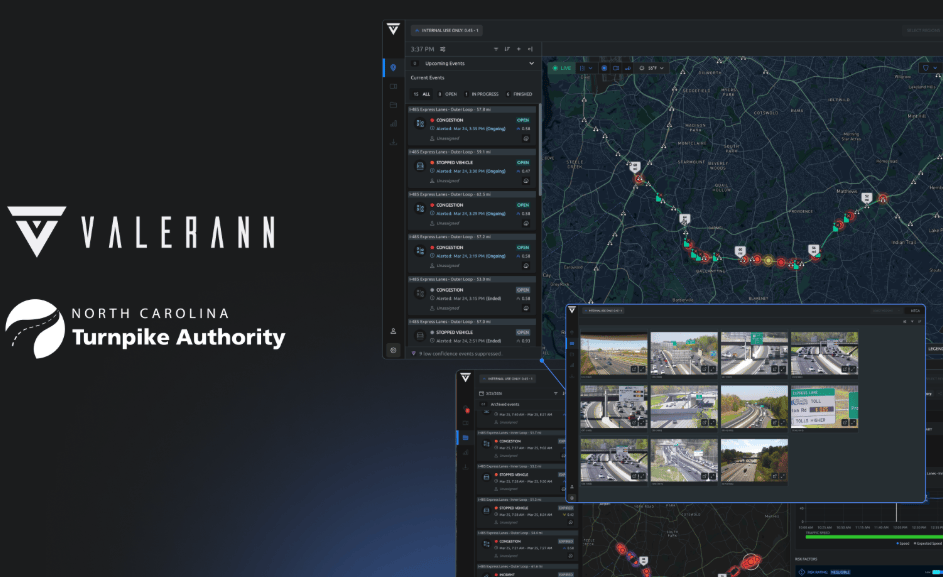Open the toll sign camera thumbnail

(824, 407)
